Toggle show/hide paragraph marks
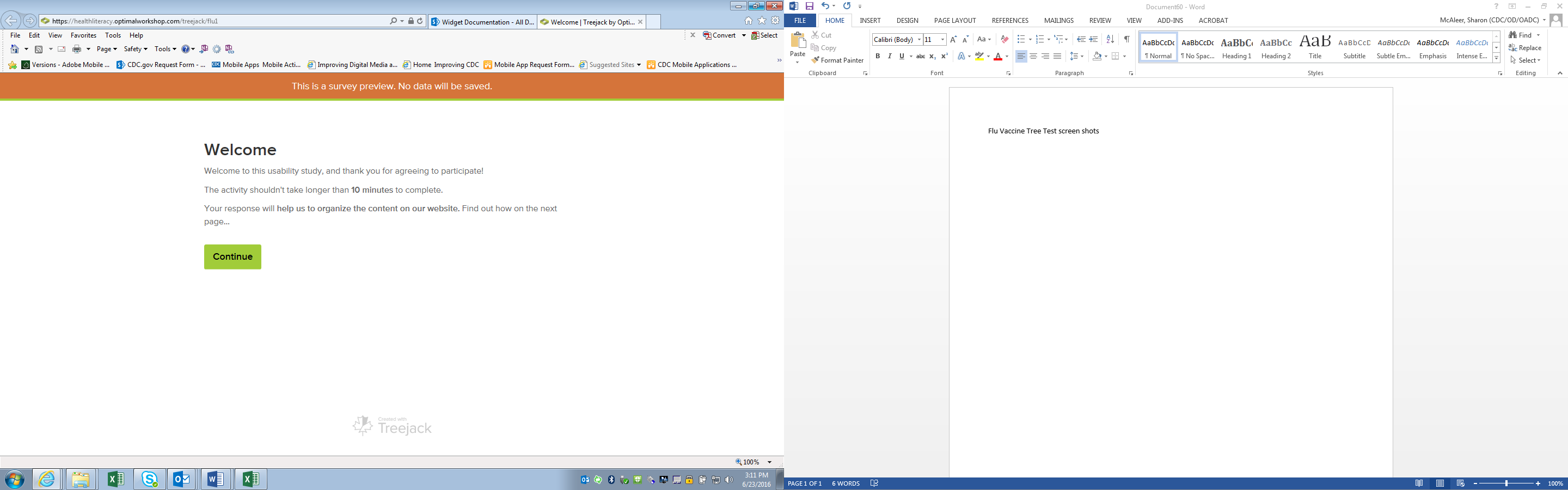Image resolution: width=1568 pixels, height=490 pixels. [1126, 40]
